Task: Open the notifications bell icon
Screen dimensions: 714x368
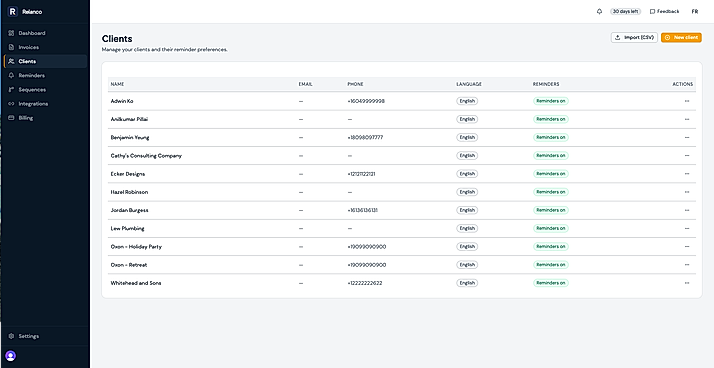Action: click(599, 11)
